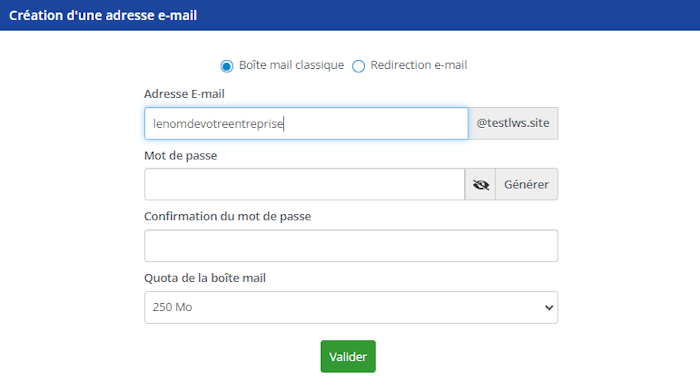Click the Mot de passe label
This screenshot has height=390, width=700.
pyautogui.click(x=181, y=156)
